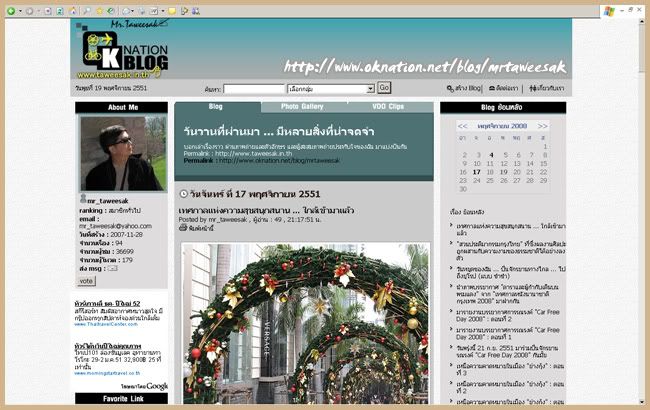The width and height of the screenshot is (650, 410).
Task: Click the profile photo thumbnail
Action: pos(123,153)
